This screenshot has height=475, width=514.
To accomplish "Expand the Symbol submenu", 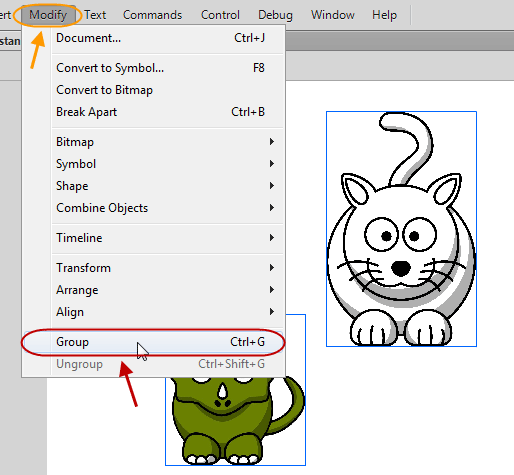I will [153, 164].
